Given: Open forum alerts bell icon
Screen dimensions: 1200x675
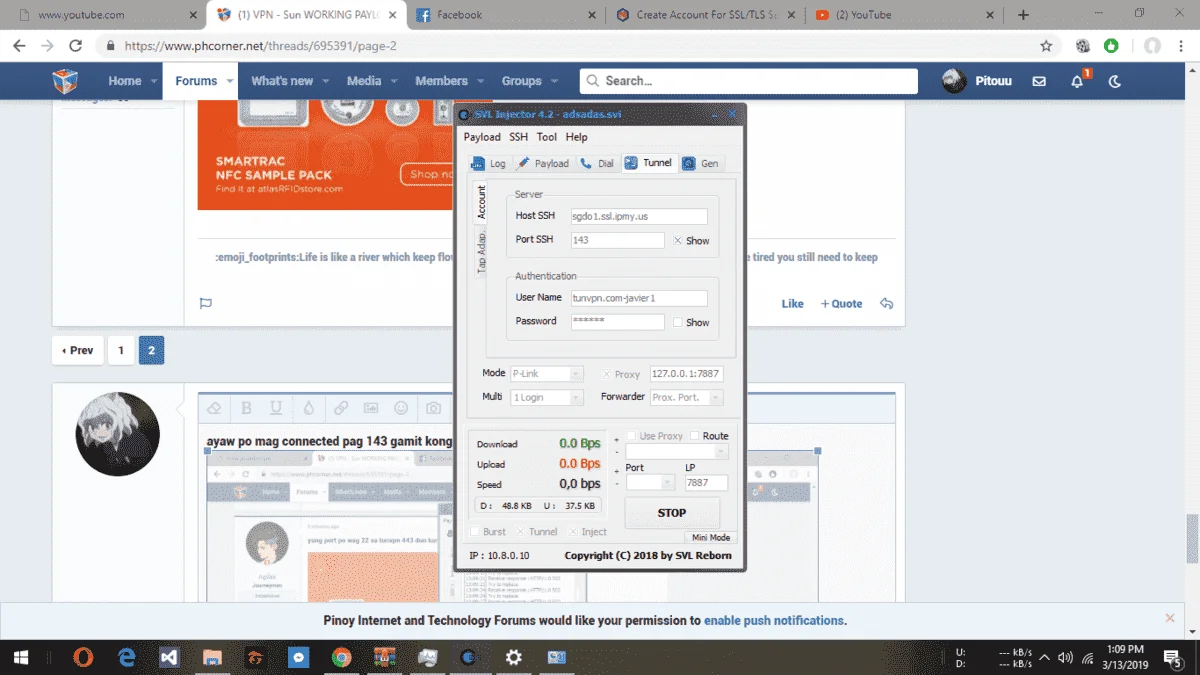Looking at the screenshot, I should tap(1077, 81).
